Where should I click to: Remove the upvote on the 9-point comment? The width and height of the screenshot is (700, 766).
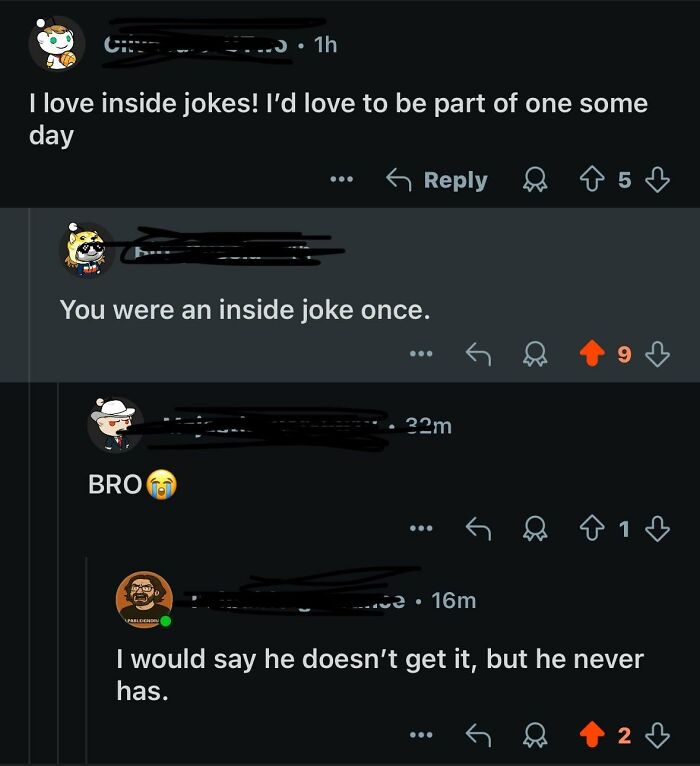[592, 353]
